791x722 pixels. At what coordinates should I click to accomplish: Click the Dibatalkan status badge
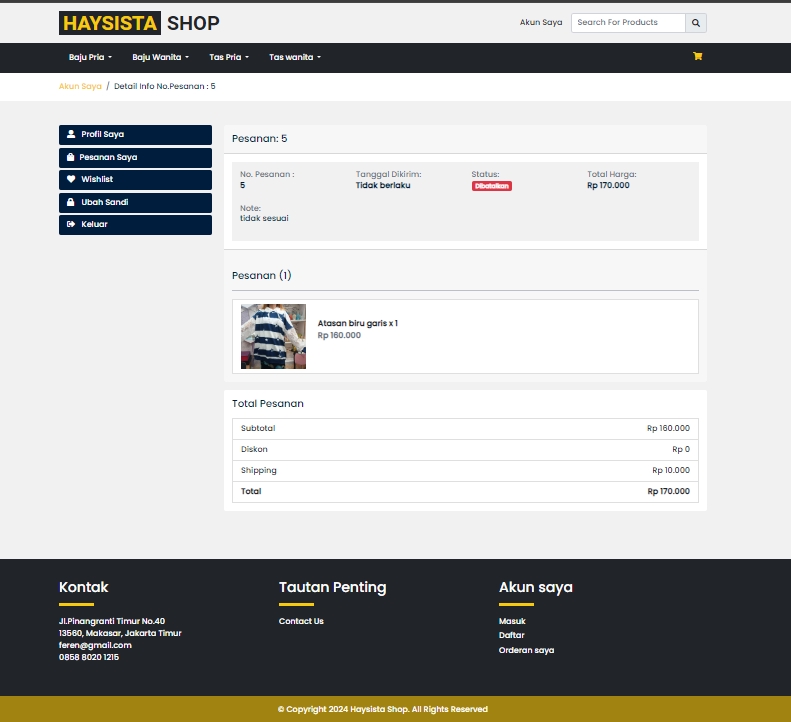click(492, 186)
